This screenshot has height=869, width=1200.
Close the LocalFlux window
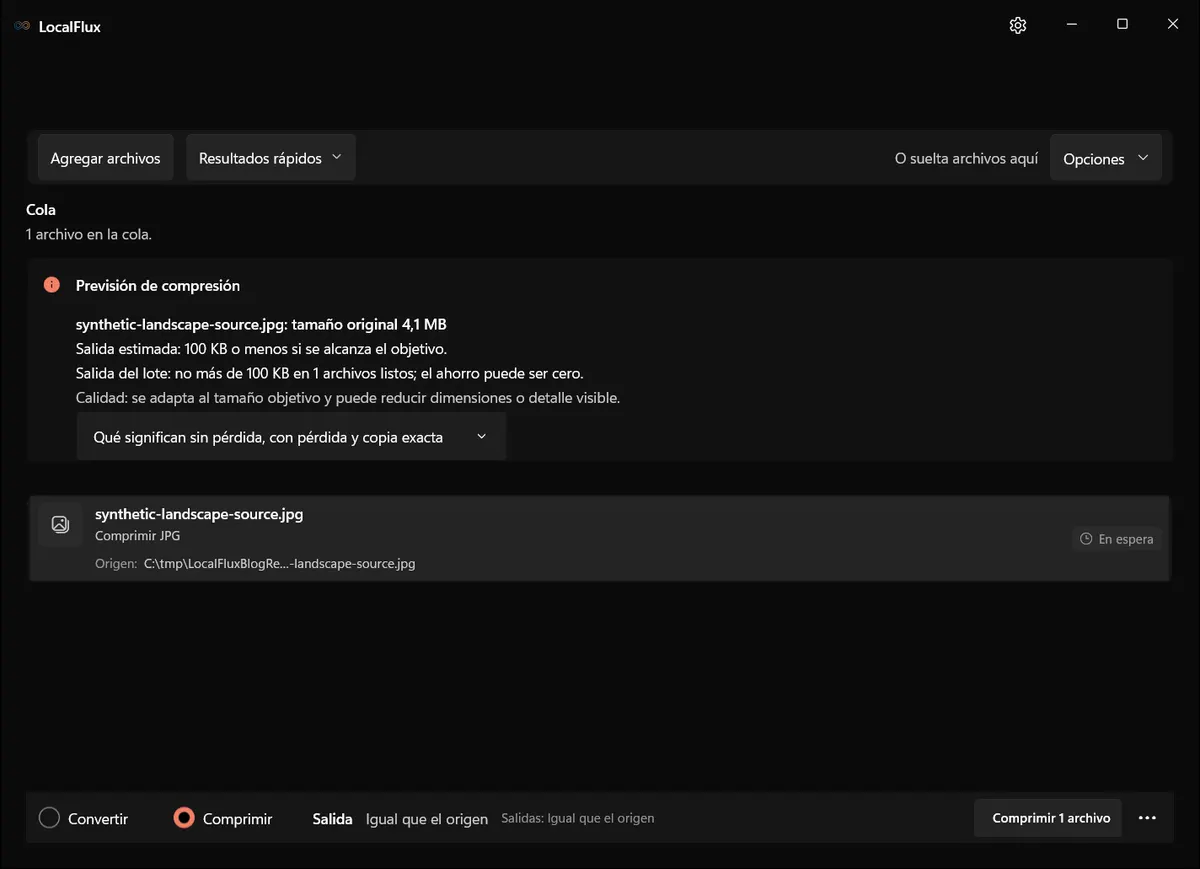point(1173,25)
